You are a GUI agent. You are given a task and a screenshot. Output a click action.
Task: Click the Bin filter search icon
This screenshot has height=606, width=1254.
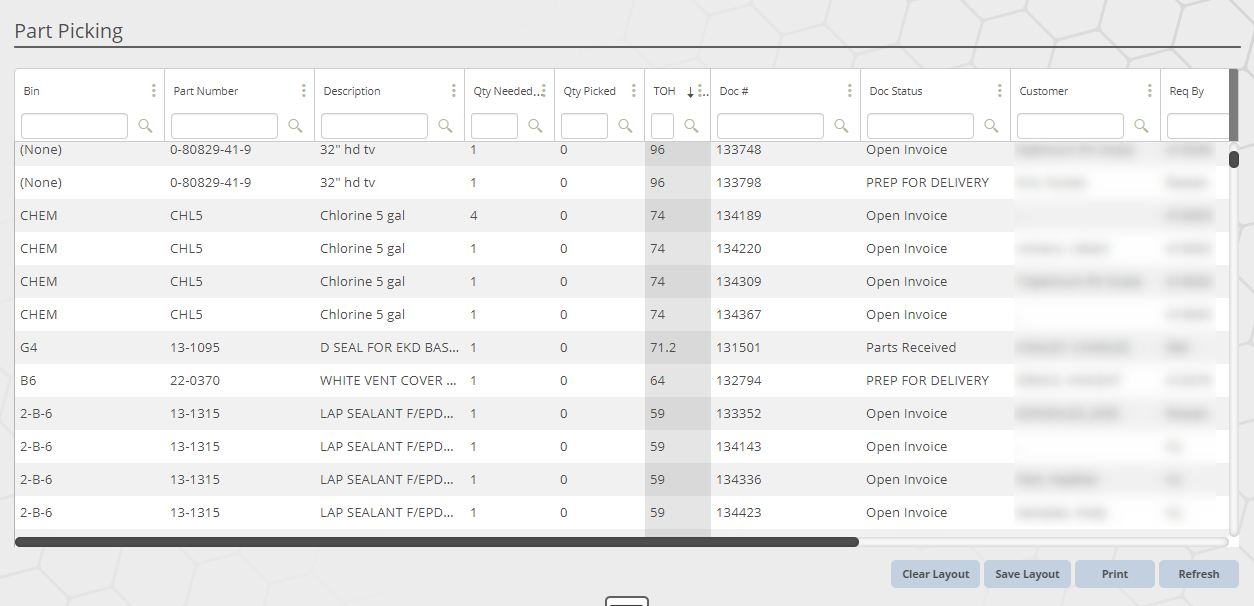pyautogui.click(x=146, y=126)
